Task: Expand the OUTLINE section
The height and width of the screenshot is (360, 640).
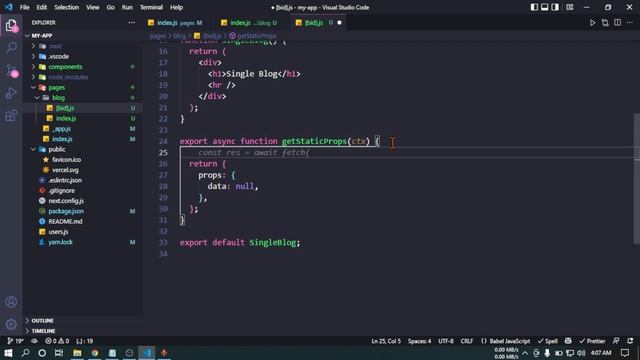Action: point(83,321)
